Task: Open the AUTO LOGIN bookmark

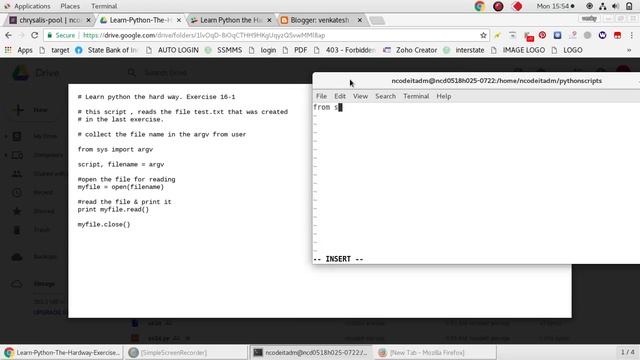Action: [x=173, y=50]
